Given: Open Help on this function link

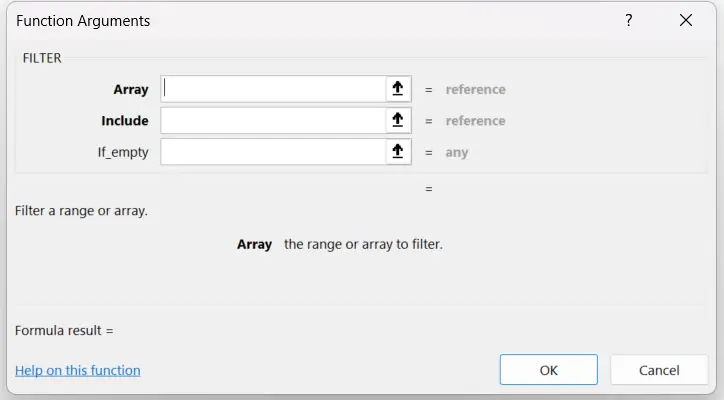Looking at the screenshot, I should point(78,370).
